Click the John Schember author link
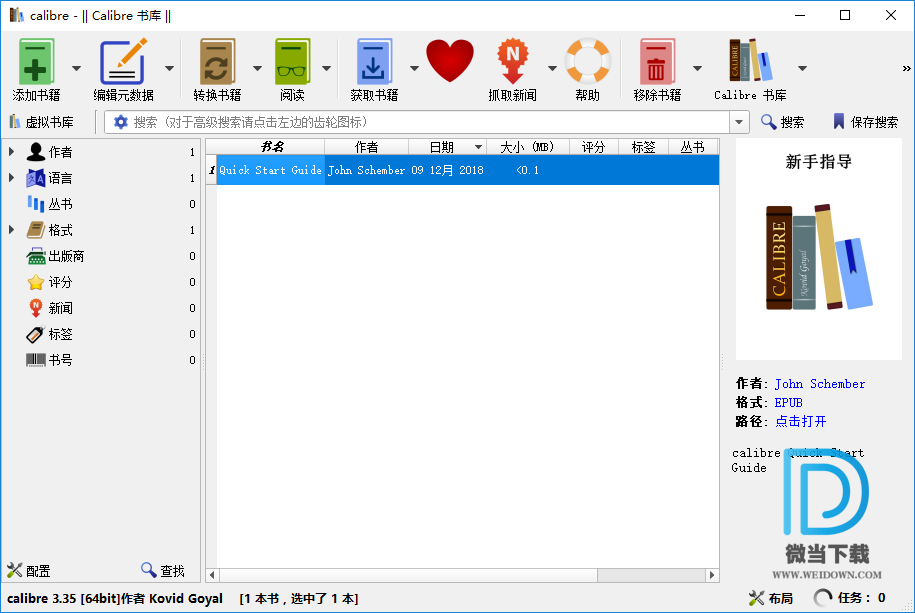The width and height of the screenshot is (915, 613). (x=819, y=384)
